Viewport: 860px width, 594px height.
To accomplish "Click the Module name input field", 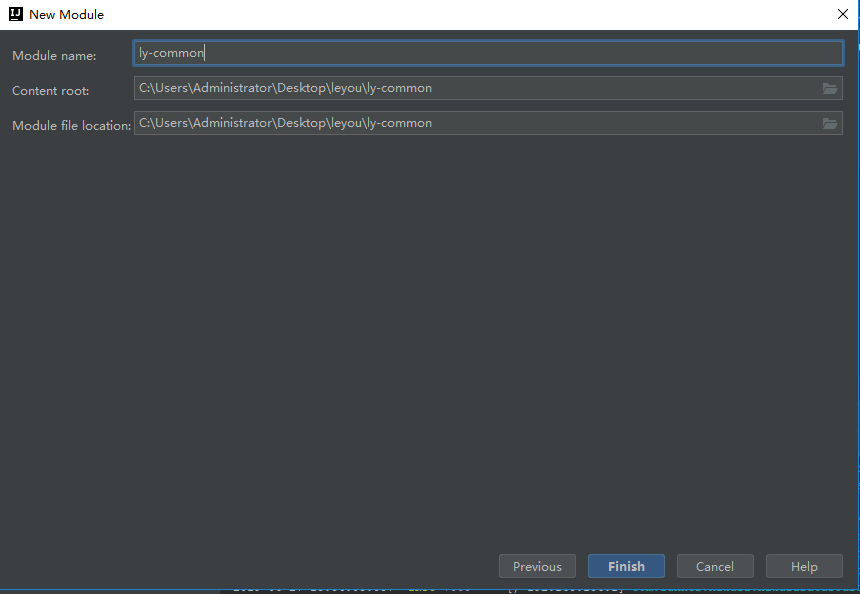I will point(488,53).
